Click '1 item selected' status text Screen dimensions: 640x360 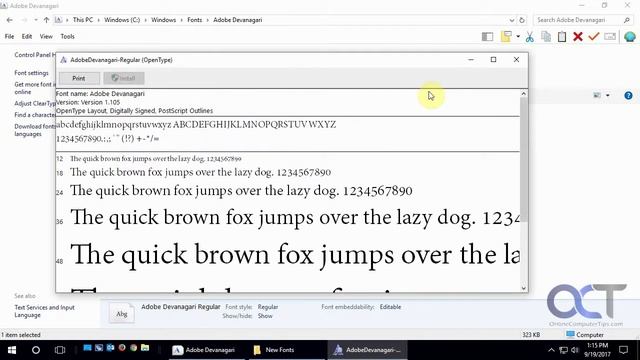(x=20, y=335)
